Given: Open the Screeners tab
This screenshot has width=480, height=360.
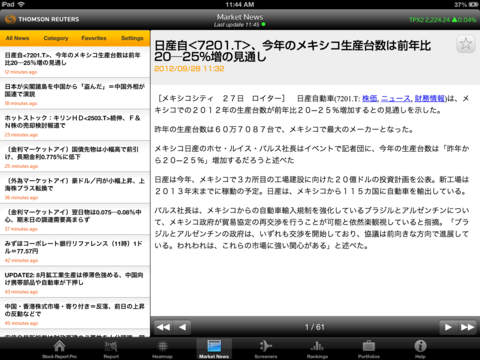Looking at the screenshot, I should (x=266, y=349).
